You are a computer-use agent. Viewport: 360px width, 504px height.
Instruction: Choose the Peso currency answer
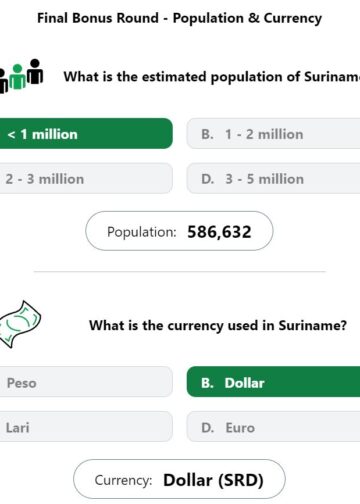pos(86,382)
